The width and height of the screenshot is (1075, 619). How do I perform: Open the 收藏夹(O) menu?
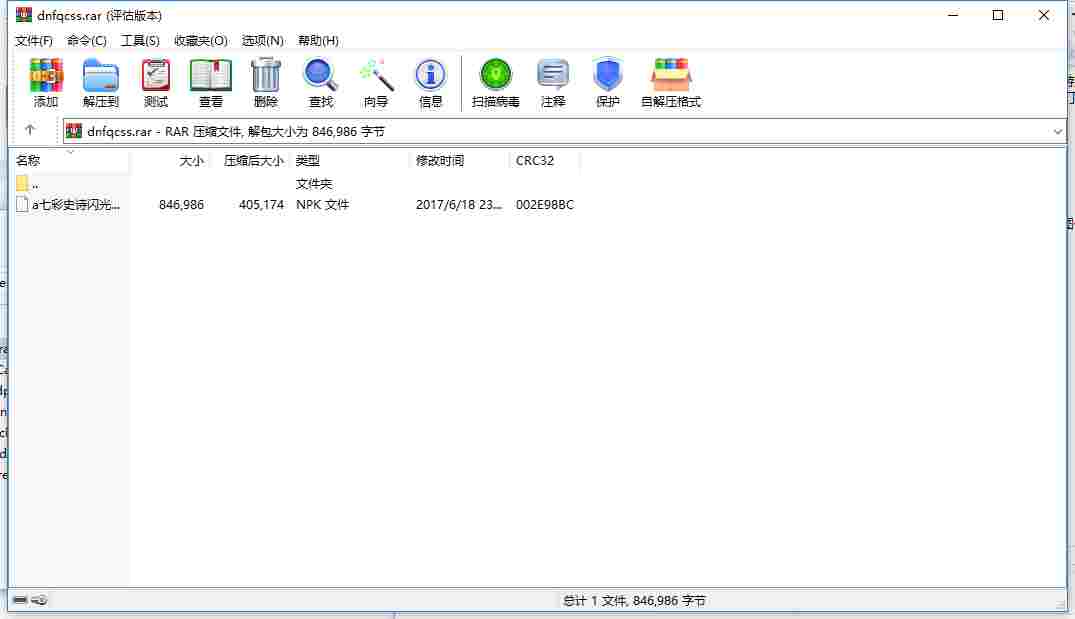tap(201, 40)
